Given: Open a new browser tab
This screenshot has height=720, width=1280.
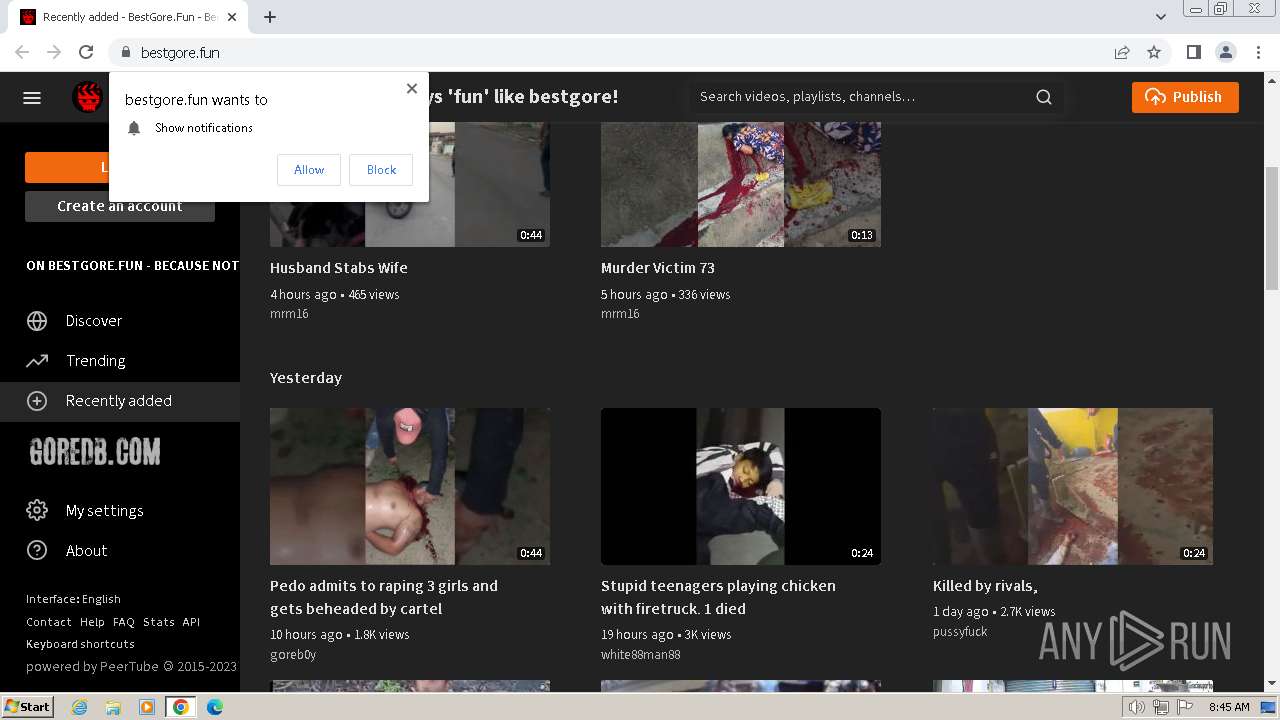Looking at the screenshot, I should [270, 17].
